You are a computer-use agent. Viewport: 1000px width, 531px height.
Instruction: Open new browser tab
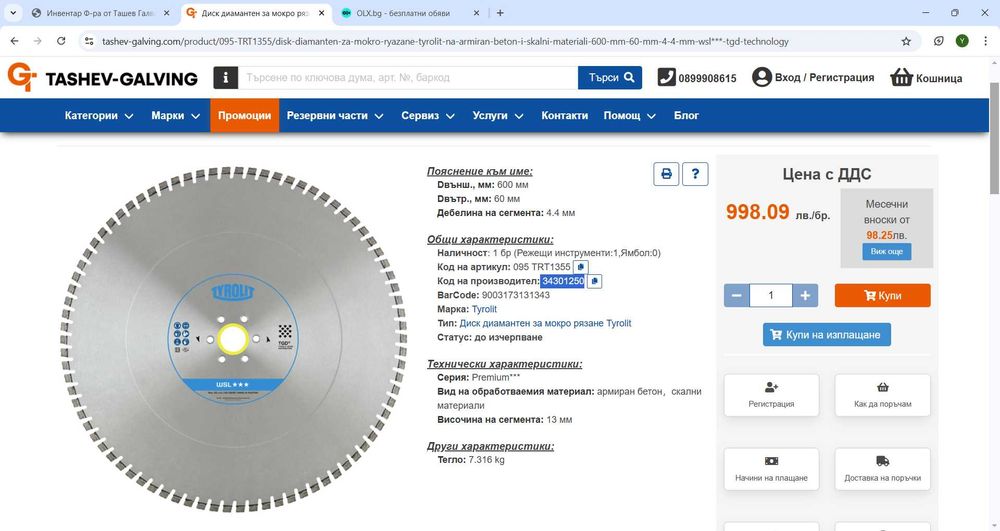[x=500, y=13]
